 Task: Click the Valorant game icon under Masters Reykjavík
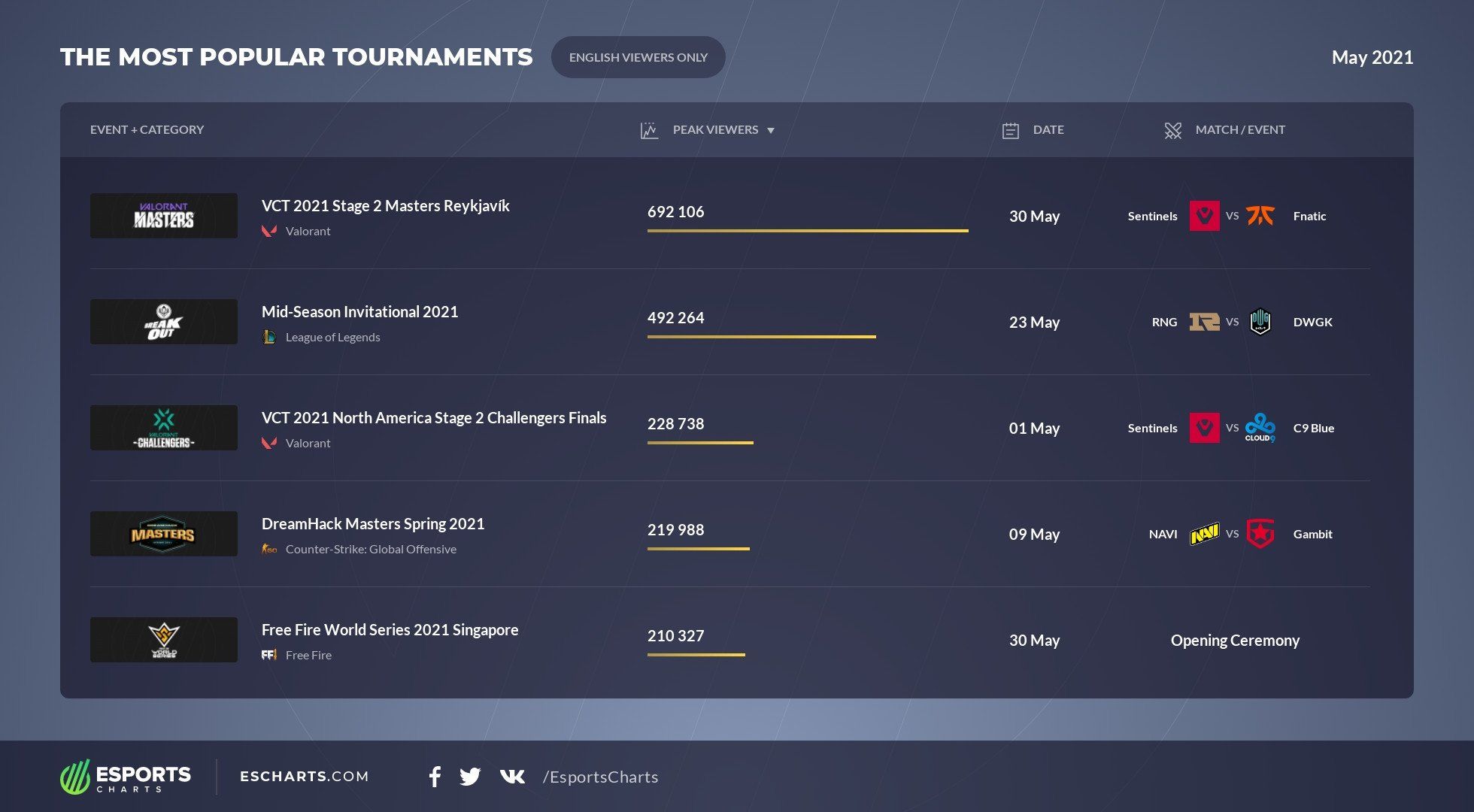tap(269, 231)
